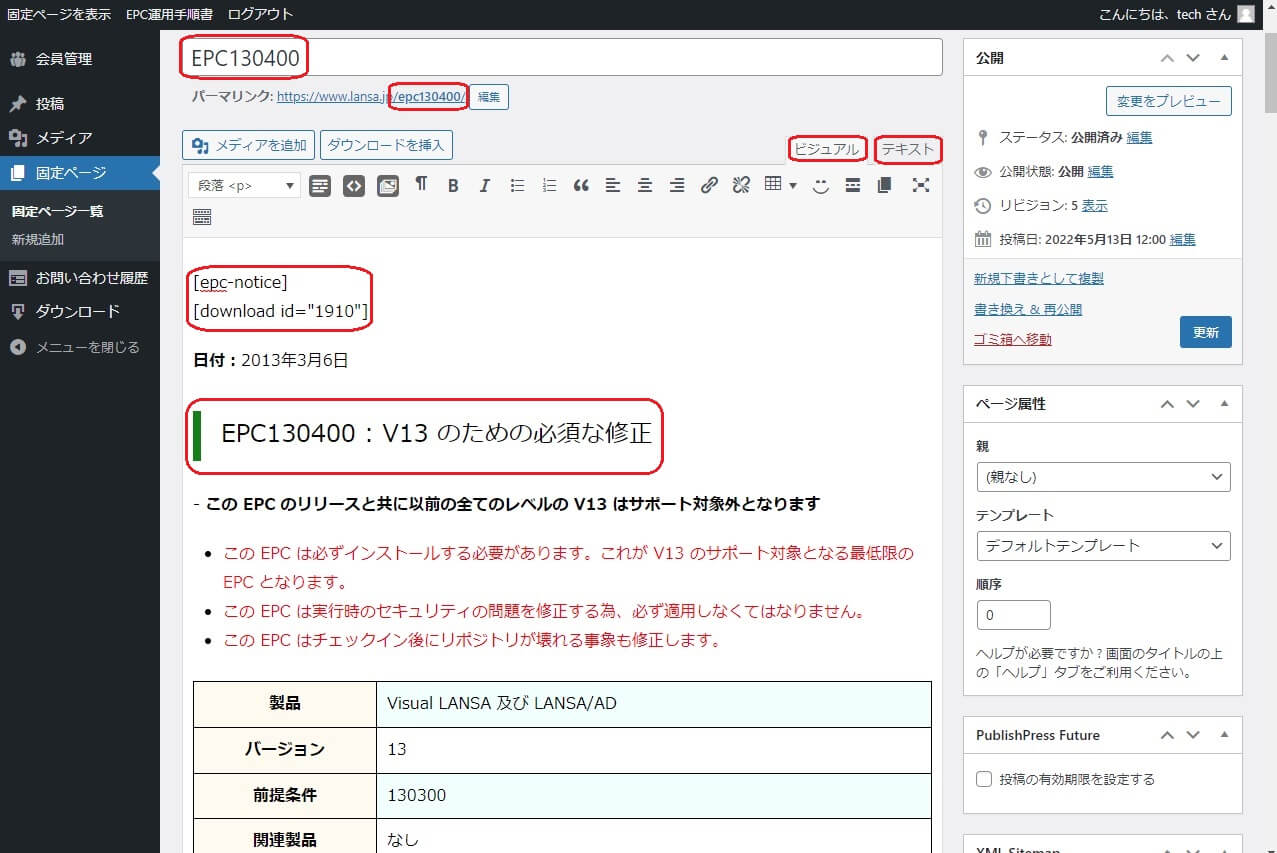Open the emoji smiley picker
The width and height of the screenshot is (1277, 853).
click(x=821, y=185)
